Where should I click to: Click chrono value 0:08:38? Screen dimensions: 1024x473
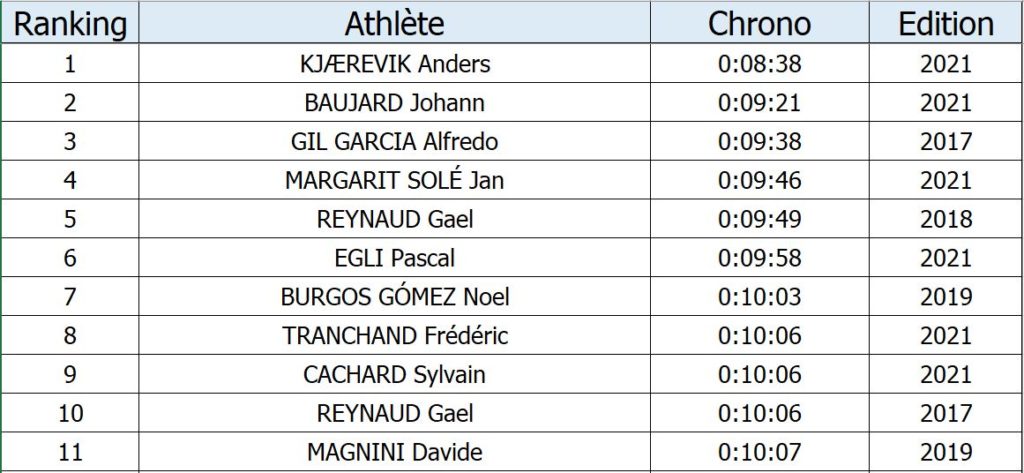coord(760,63)
